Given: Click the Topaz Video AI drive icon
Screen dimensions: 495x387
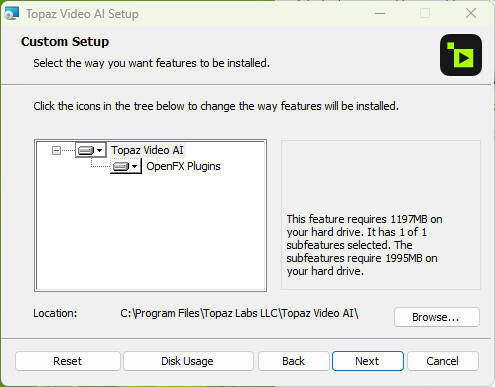Looking at the screenshot, I should (x=86, y=151).
